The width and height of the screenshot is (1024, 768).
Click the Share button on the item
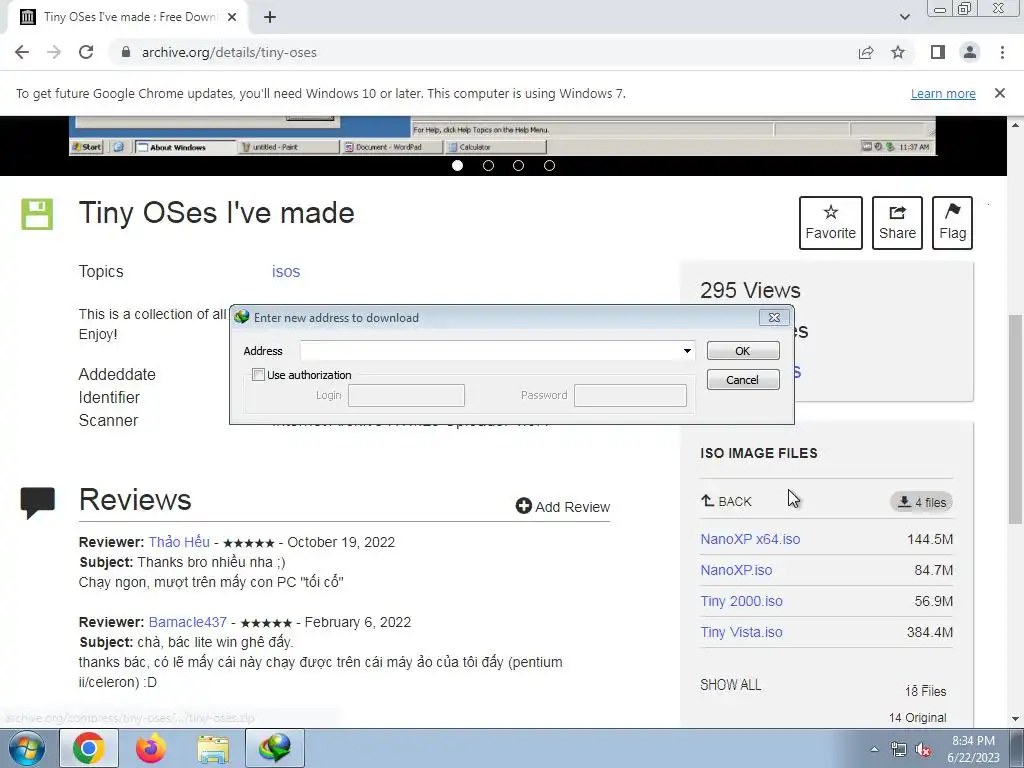[x=897, y=223]
